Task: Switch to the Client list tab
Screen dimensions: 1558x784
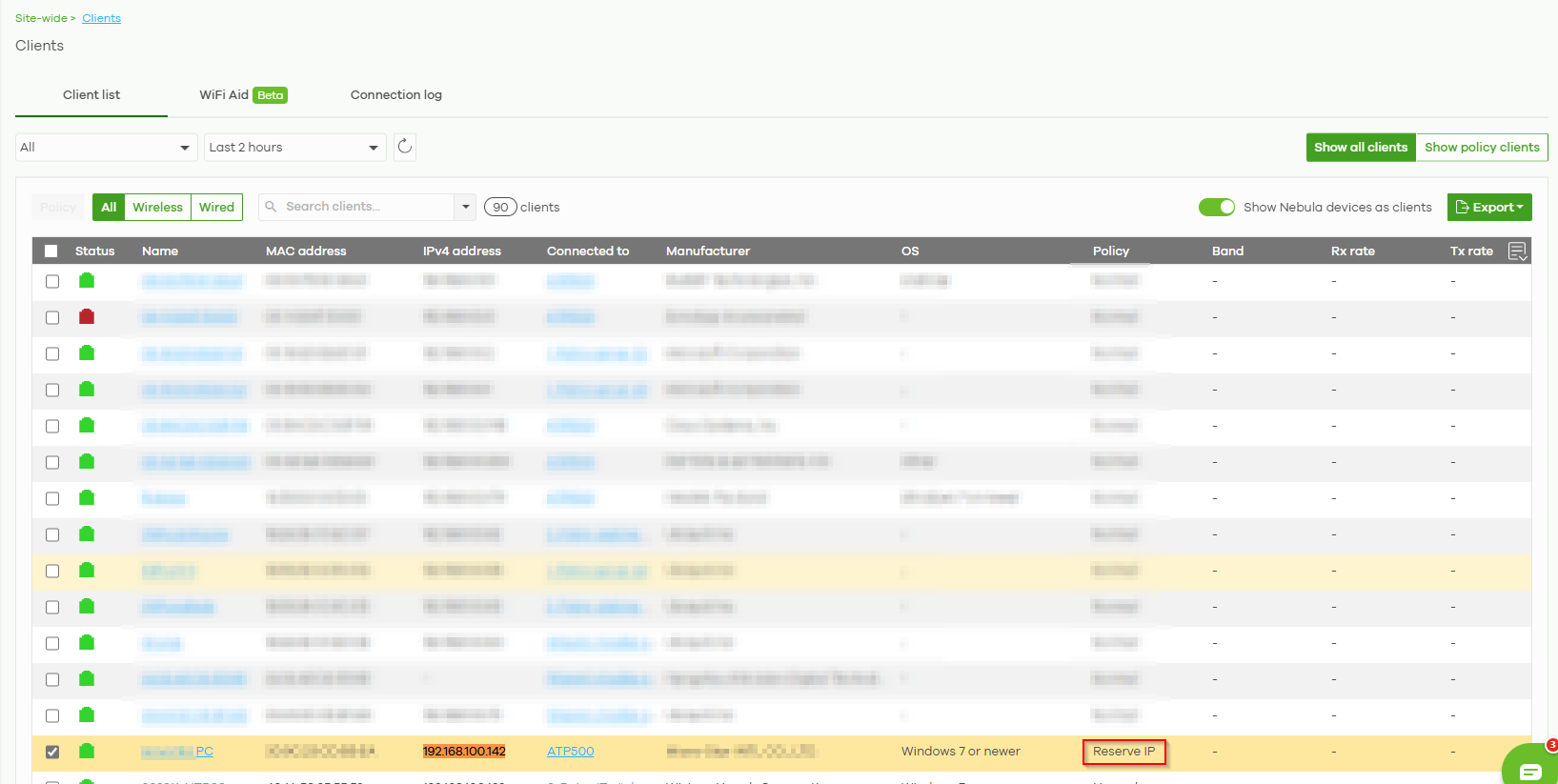Action: coord(91,95)
